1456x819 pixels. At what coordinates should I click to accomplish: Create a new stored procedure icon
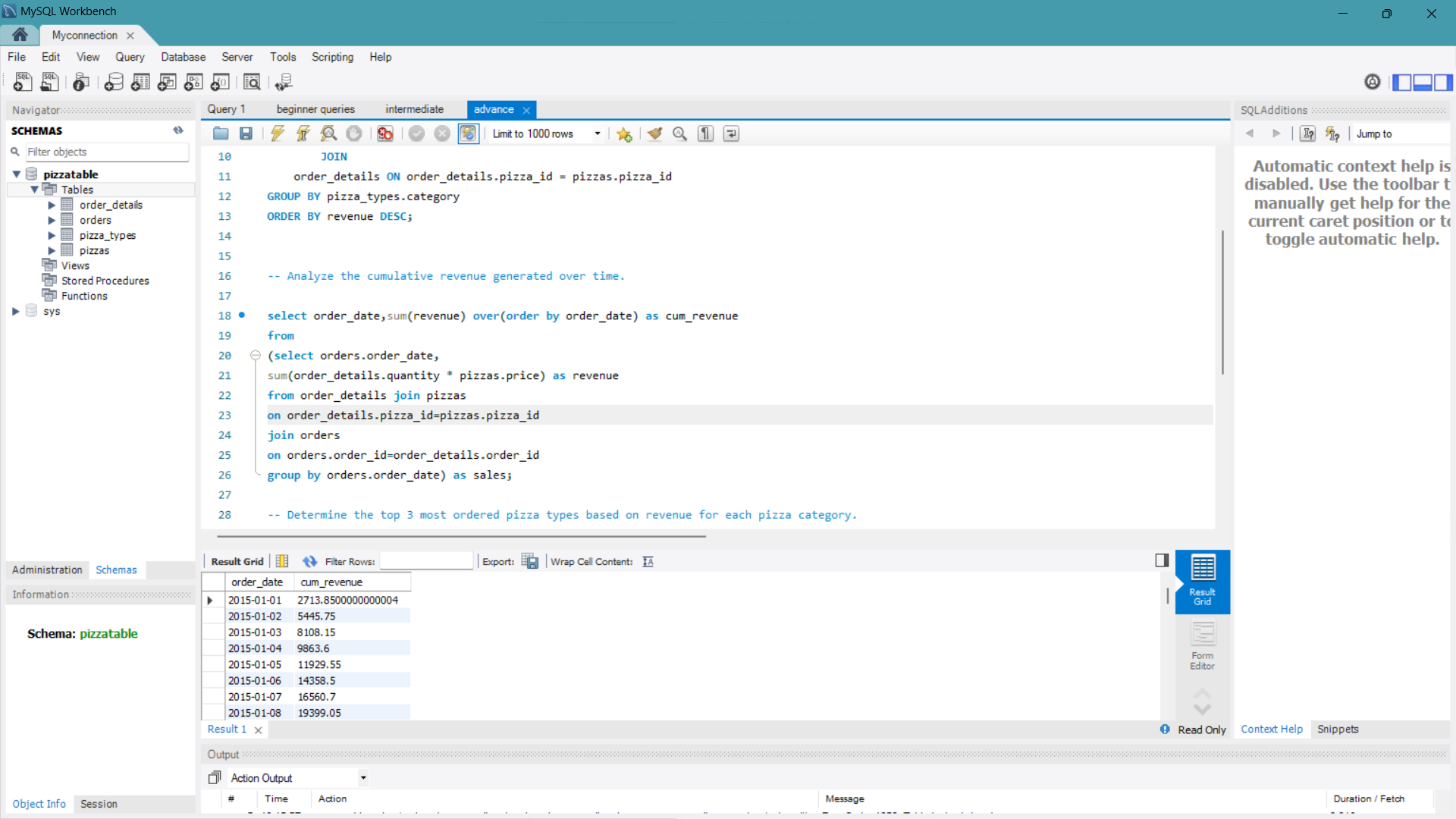193,82
